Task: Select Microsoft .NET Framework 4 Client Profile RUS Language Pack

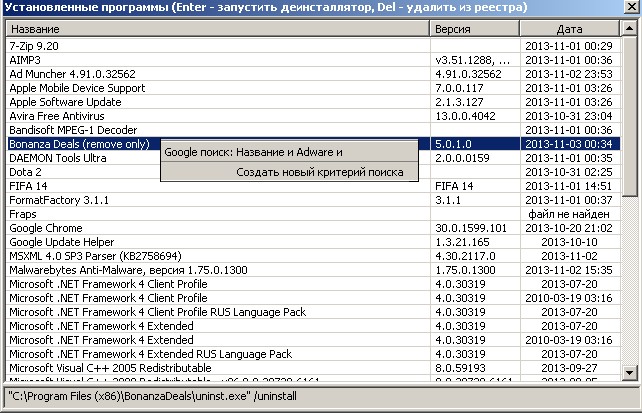Action: pos(313,312)
